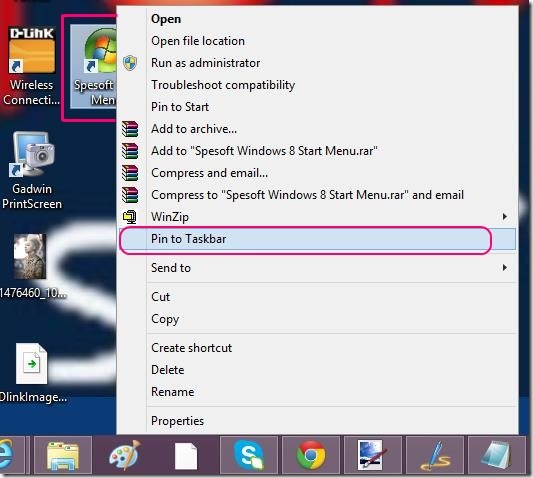Expand the WinZip submenu arrow
This screenshot has width=533, height=478.
pyautogui.click(x=505, y=217)
